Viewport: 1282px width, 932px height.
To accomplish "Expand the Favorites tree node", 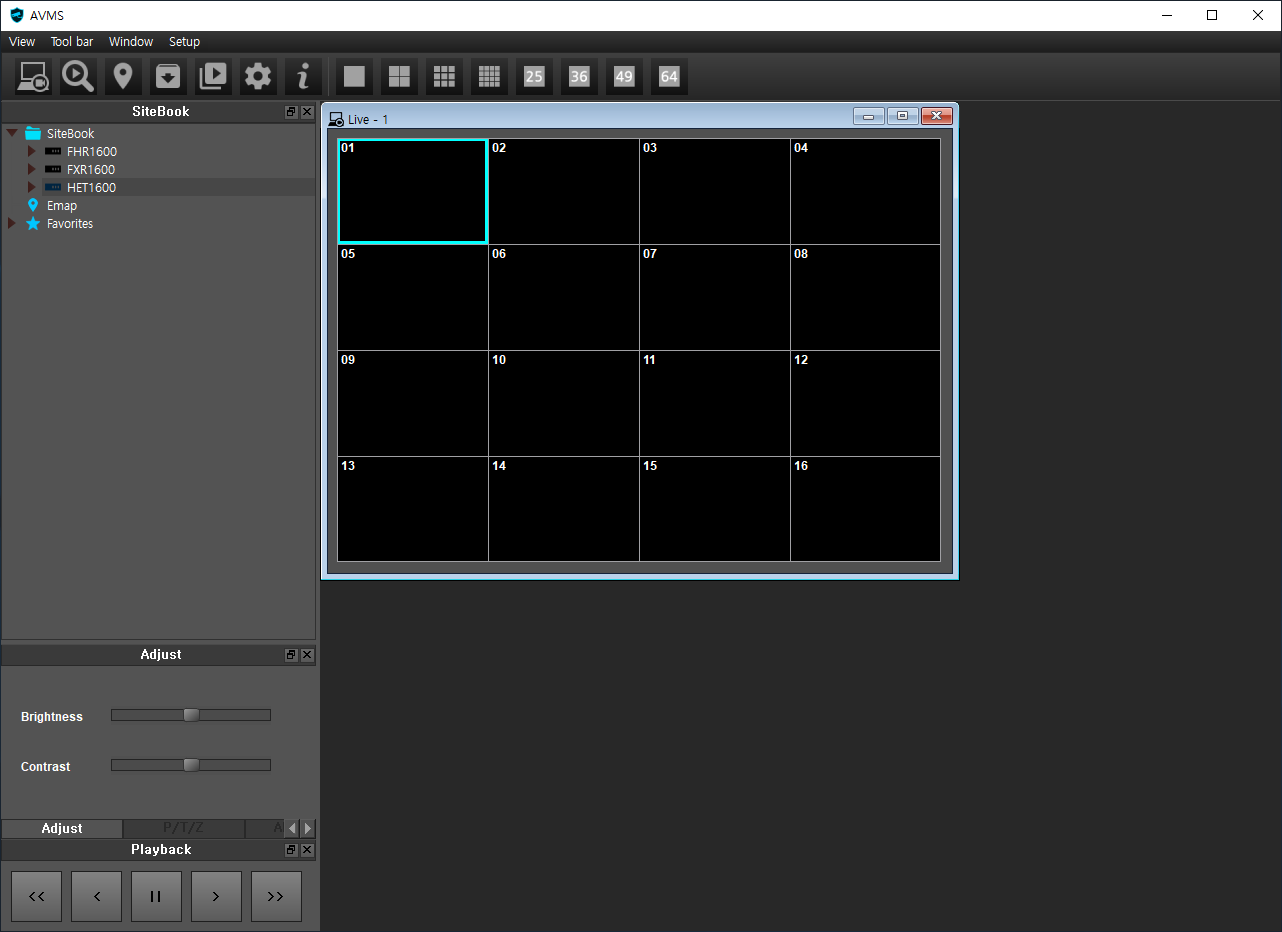I will pos(12,224).
